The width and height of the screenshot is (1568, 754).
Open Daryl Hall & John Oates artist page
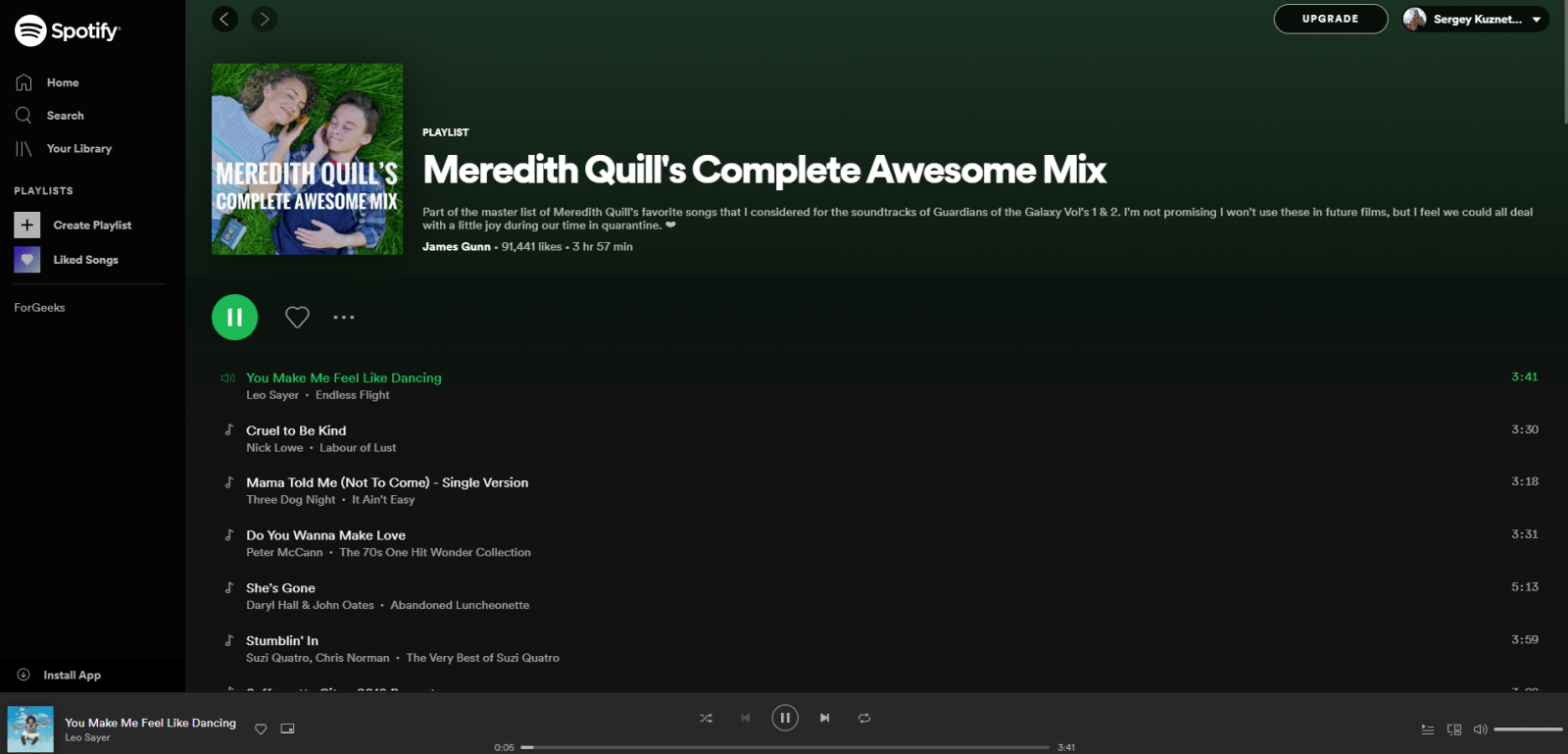[310, 606]
